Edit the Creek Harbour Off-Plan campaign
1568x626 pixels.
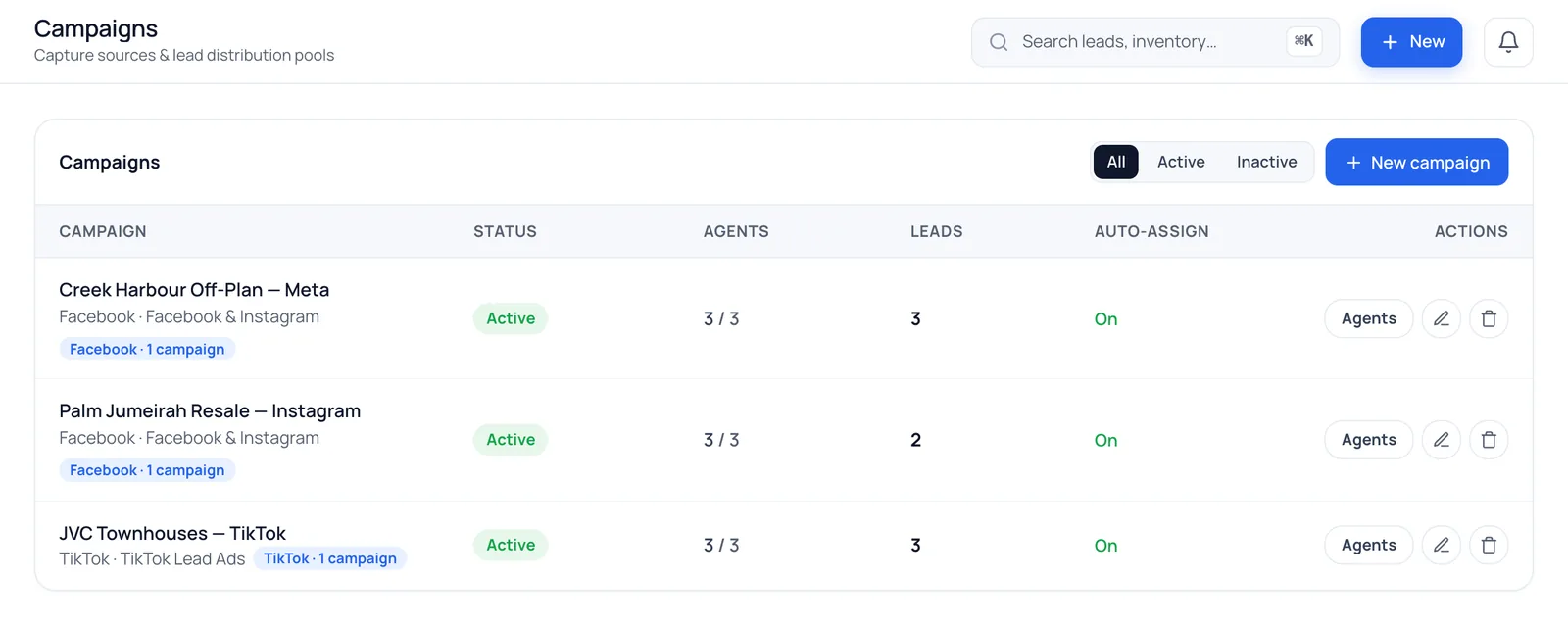[1442, 318]
